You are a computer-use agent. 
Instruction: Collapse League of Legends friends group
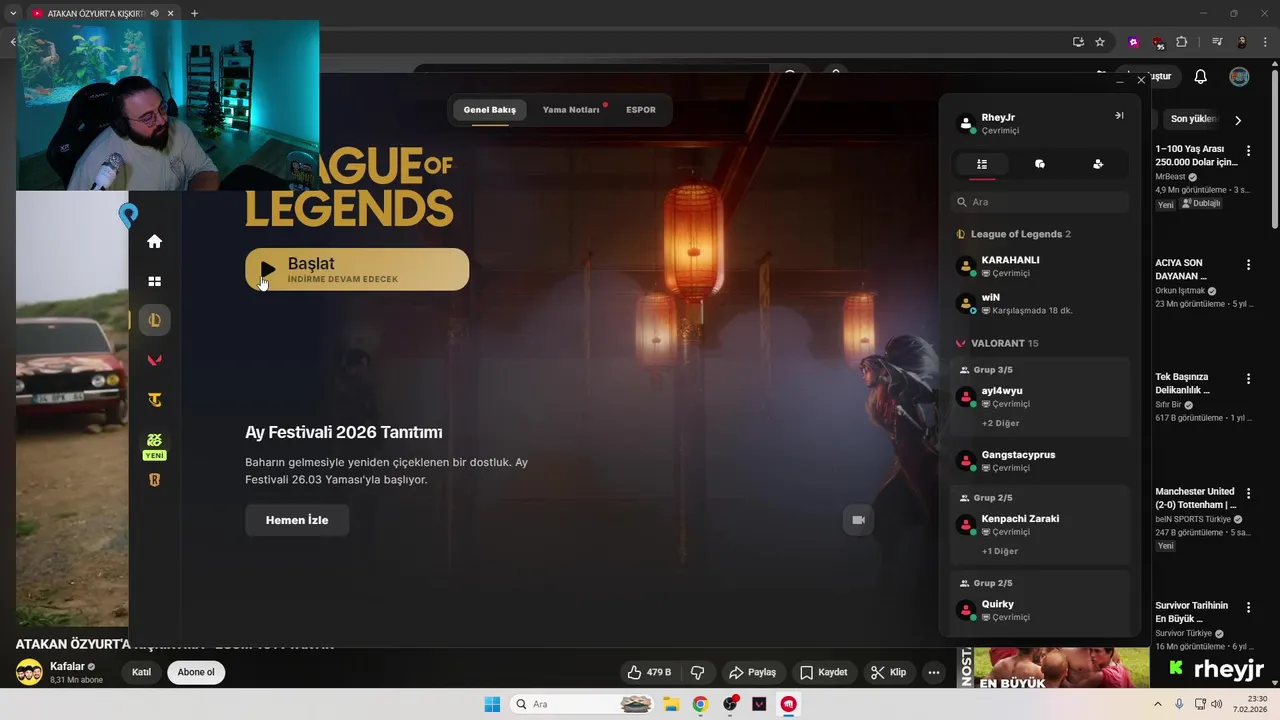tap(1014, 234)
